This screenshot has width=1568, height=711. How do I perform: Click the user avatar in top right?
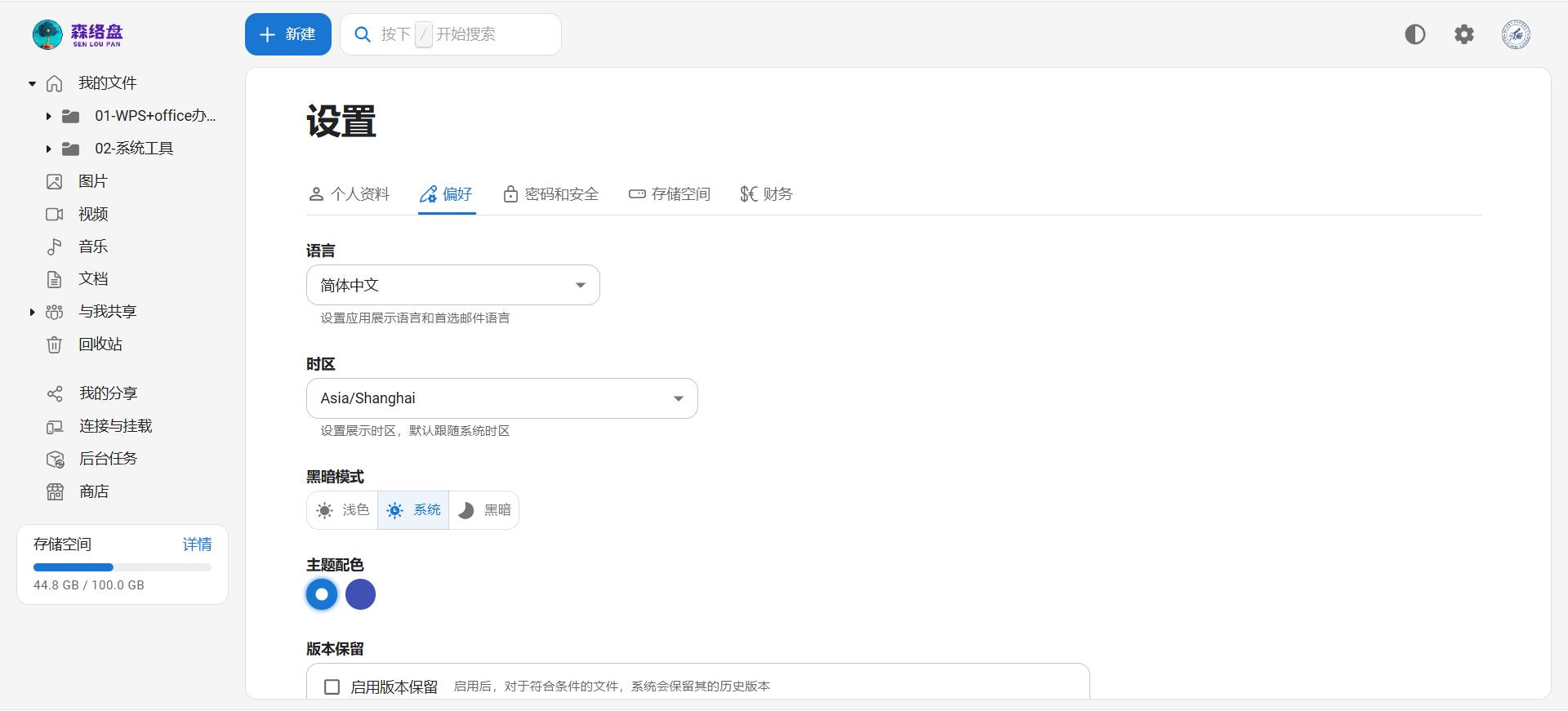coord(1515,34)
